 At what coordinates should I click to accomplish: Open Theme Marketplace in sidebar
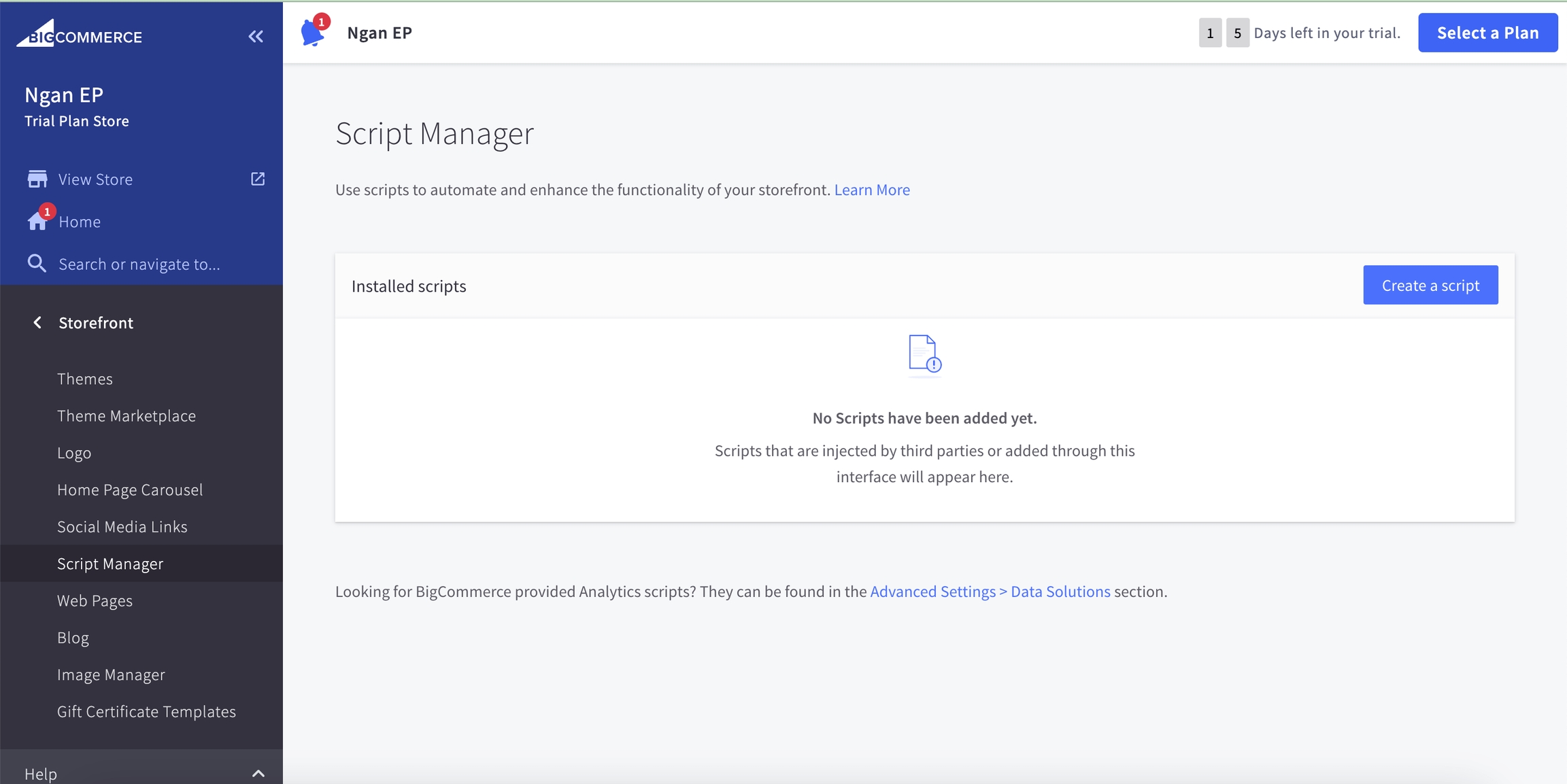[x=127, y=415]
